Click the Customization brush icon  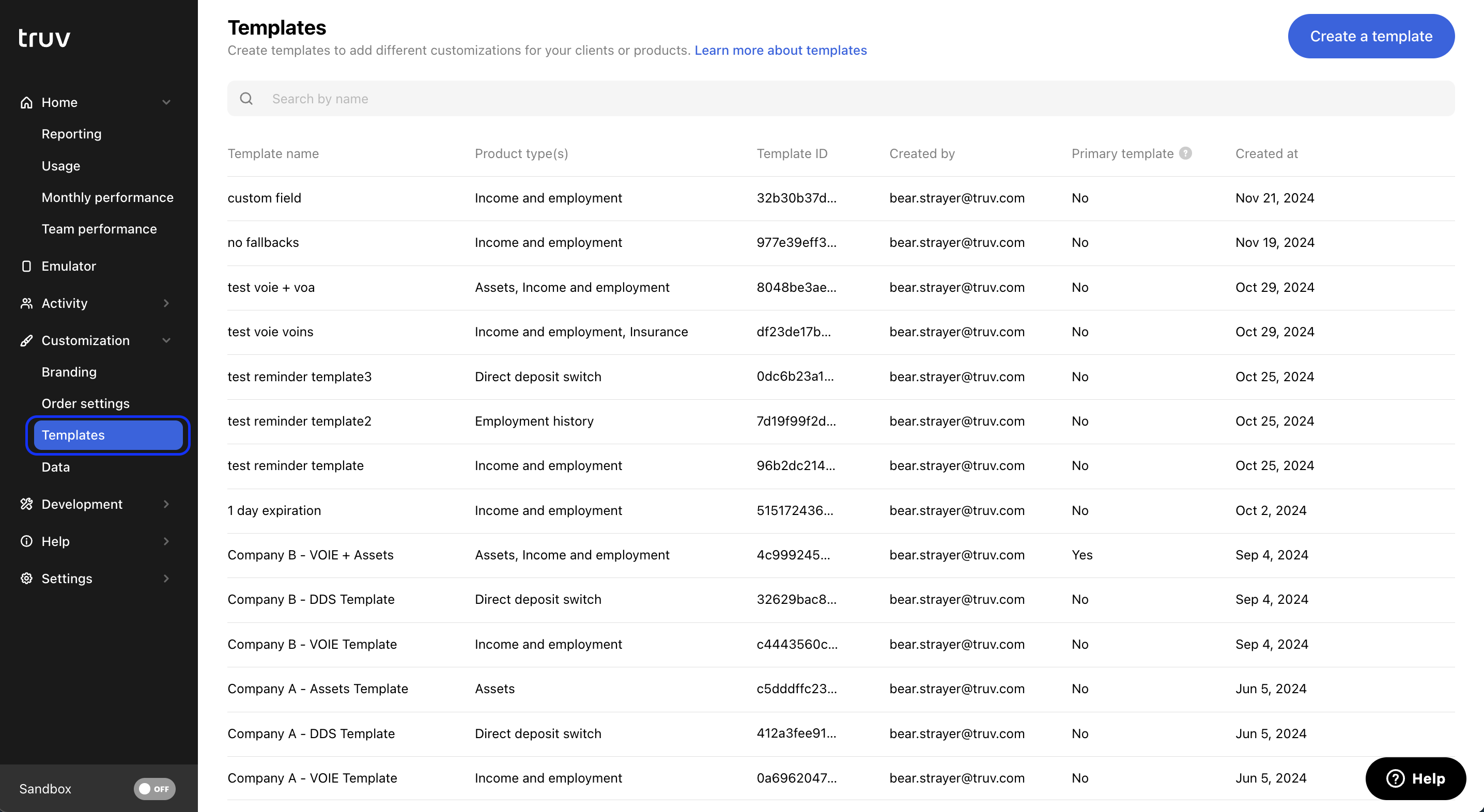(26, 340)
